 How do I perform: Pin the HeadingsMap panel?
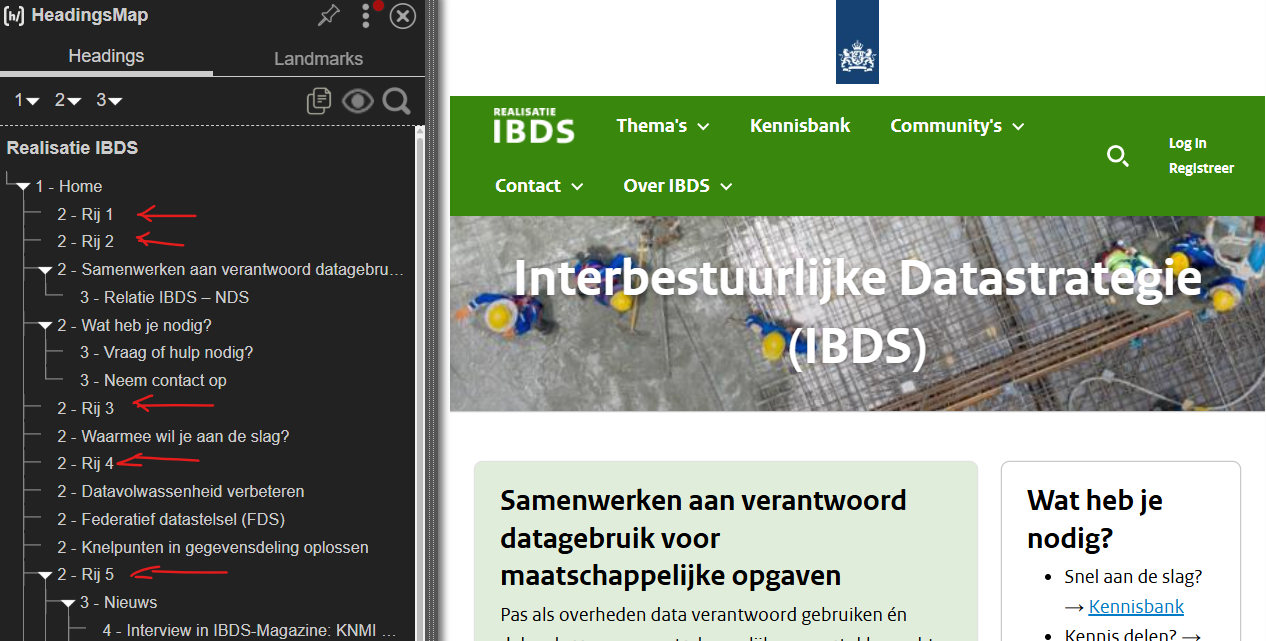[328, 15]
